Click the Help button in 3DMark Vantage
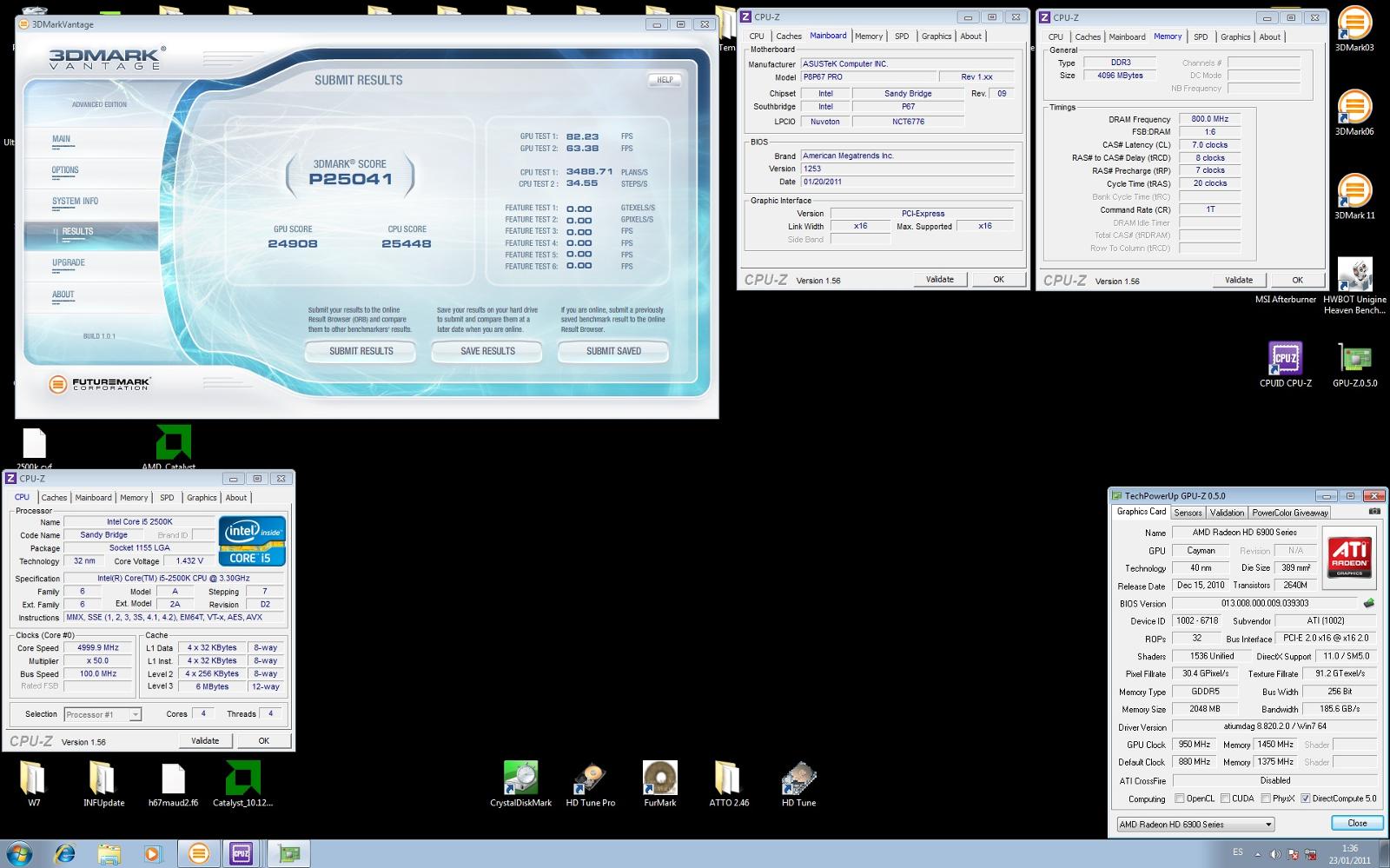The image size is (1390, 868). pos(665,80)
